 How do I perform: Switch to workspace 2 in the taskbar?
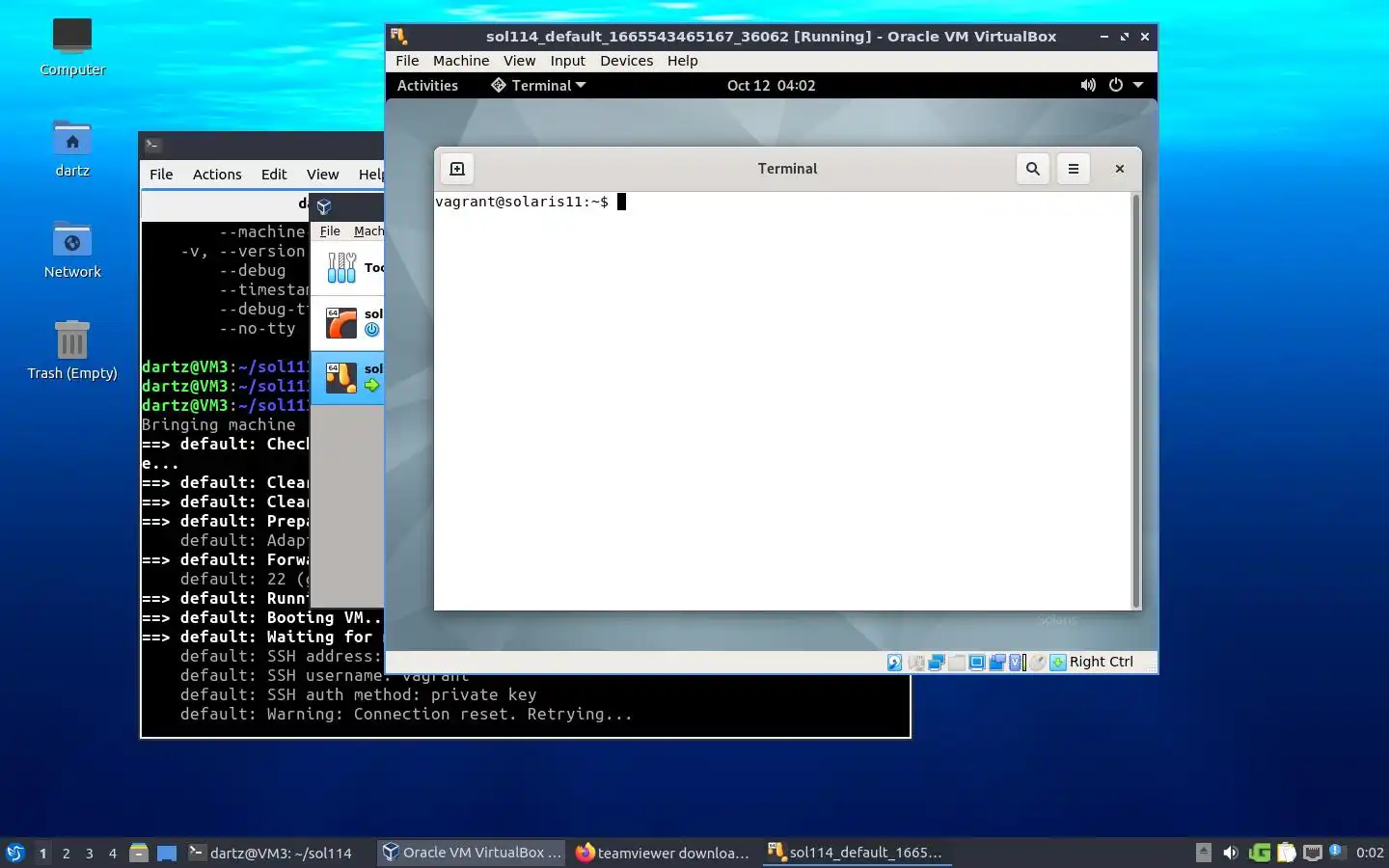tap(66, 854)
